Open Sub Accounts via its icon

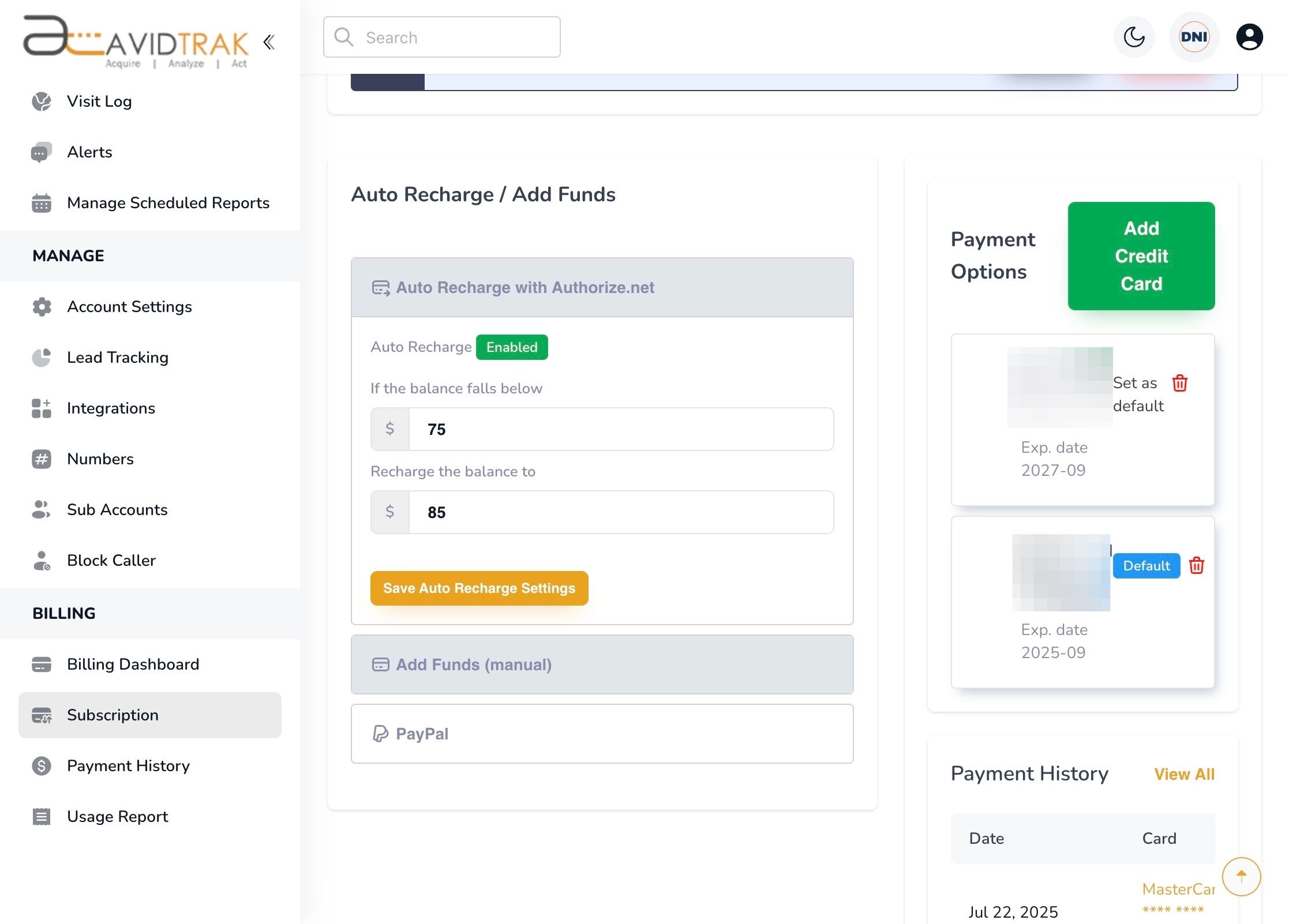pyautogui.click(x=41, y=509)
